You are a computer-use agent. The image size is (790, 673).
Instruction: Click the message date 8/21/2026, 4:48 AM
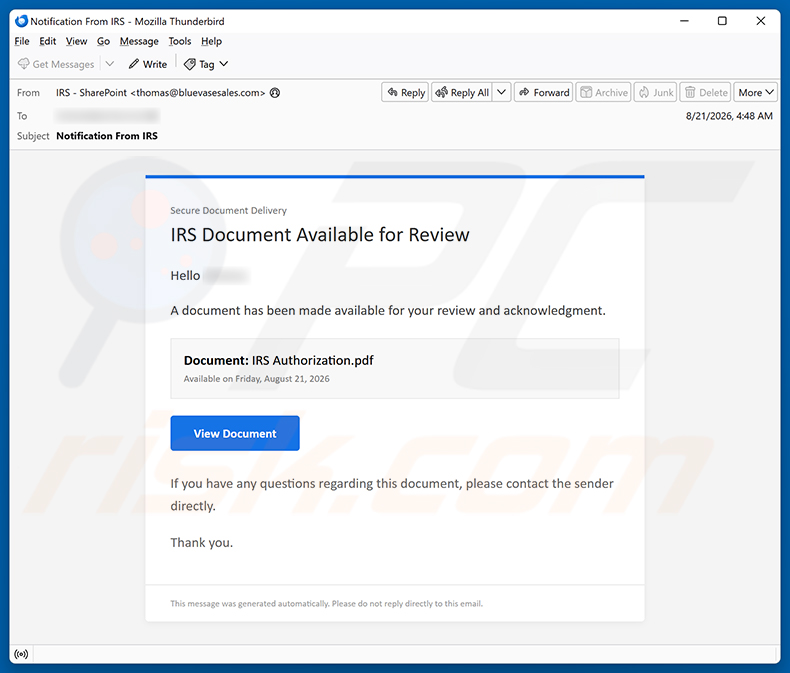(729, 116)
